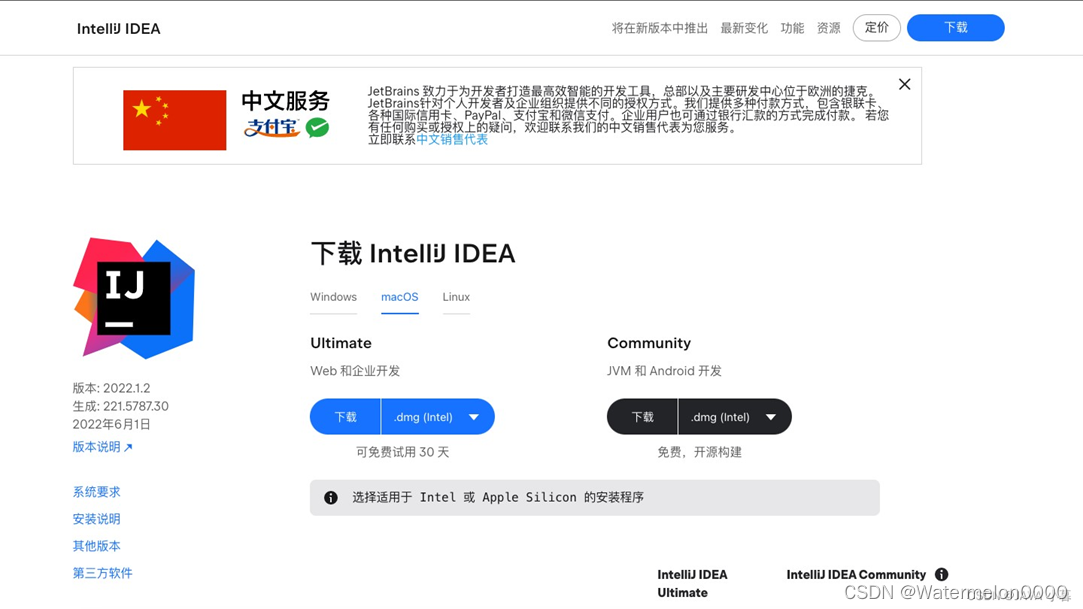
Task: Click the IJ logo image
Action: 133,296
